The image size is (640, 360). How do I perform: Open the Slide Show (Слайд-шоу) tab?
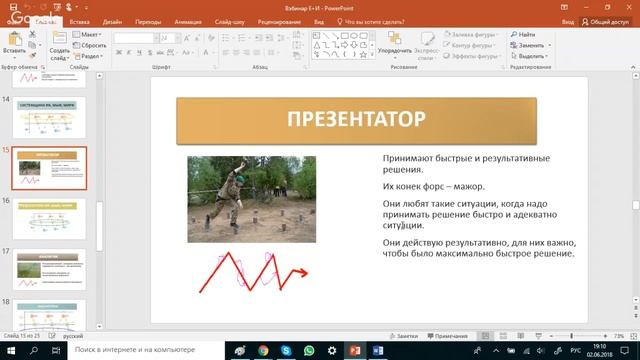click(229, 22)
